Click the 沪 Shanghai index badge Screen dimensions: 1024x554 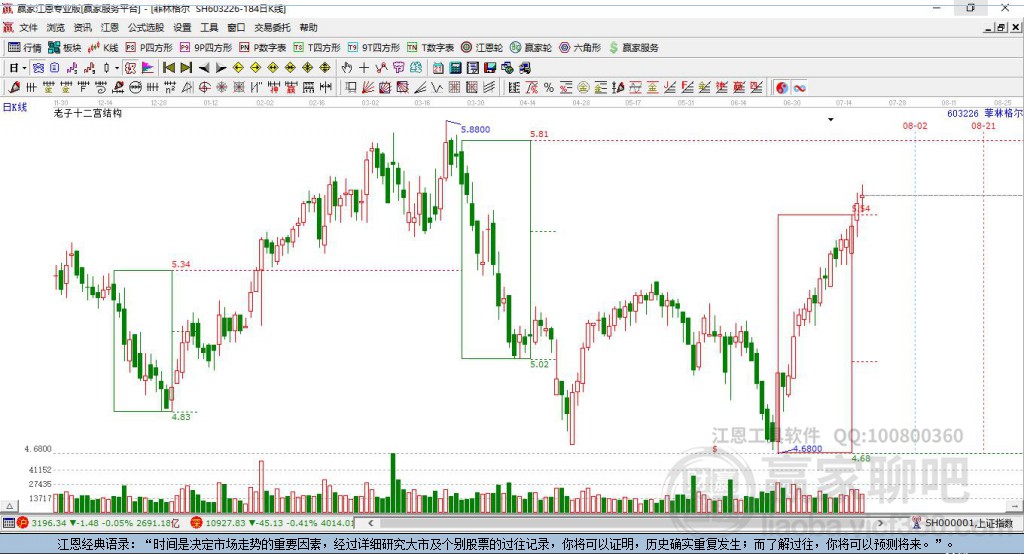(x=23, y=523)
